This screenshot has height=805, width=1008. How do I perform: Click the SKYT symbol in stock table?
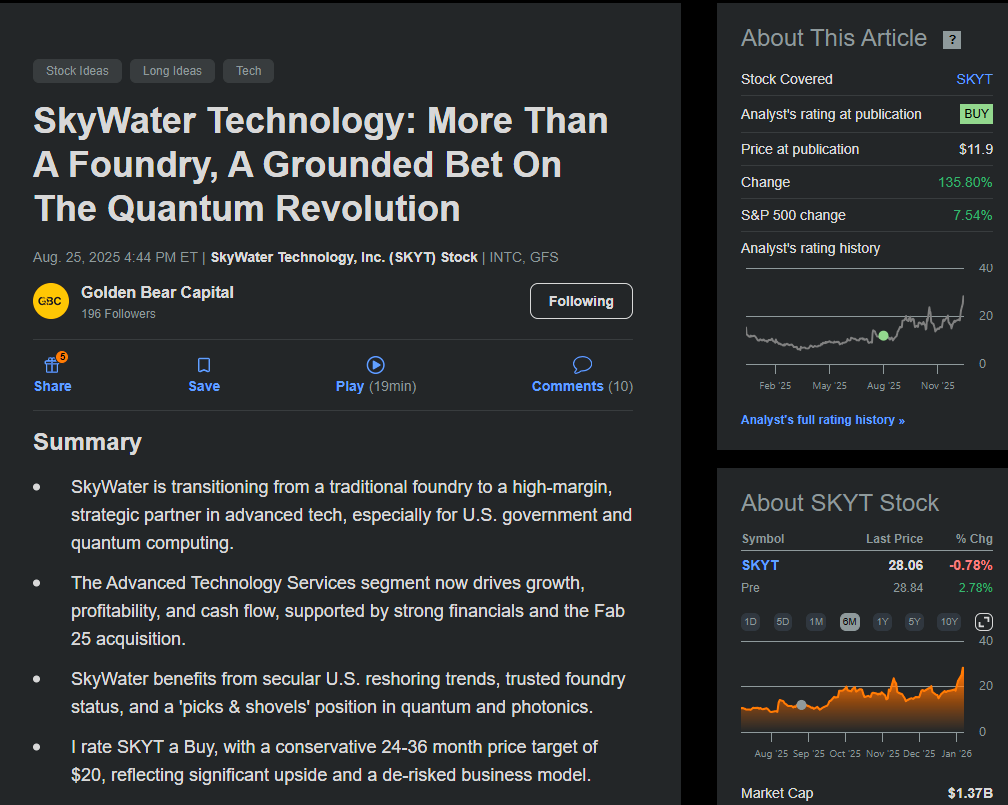760,565
